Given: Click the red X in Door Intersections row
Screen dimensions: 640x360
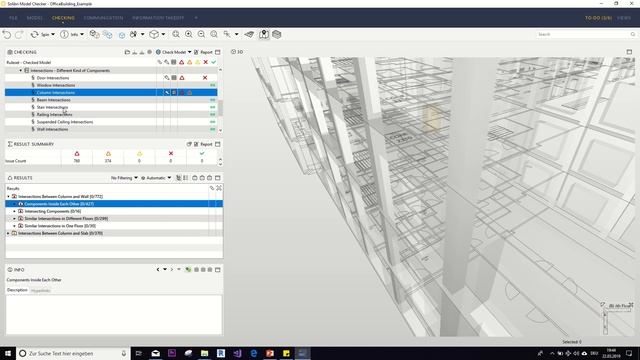Looking at the screenshot, I should (205, 78).
